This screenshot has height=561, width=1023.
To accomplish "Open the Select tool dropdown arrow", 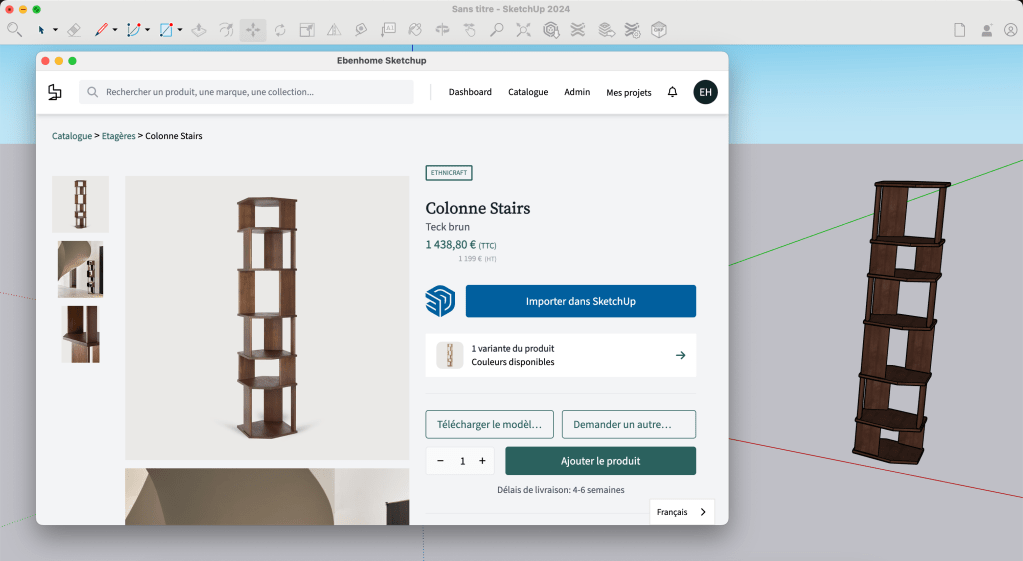I will (55, 30).
